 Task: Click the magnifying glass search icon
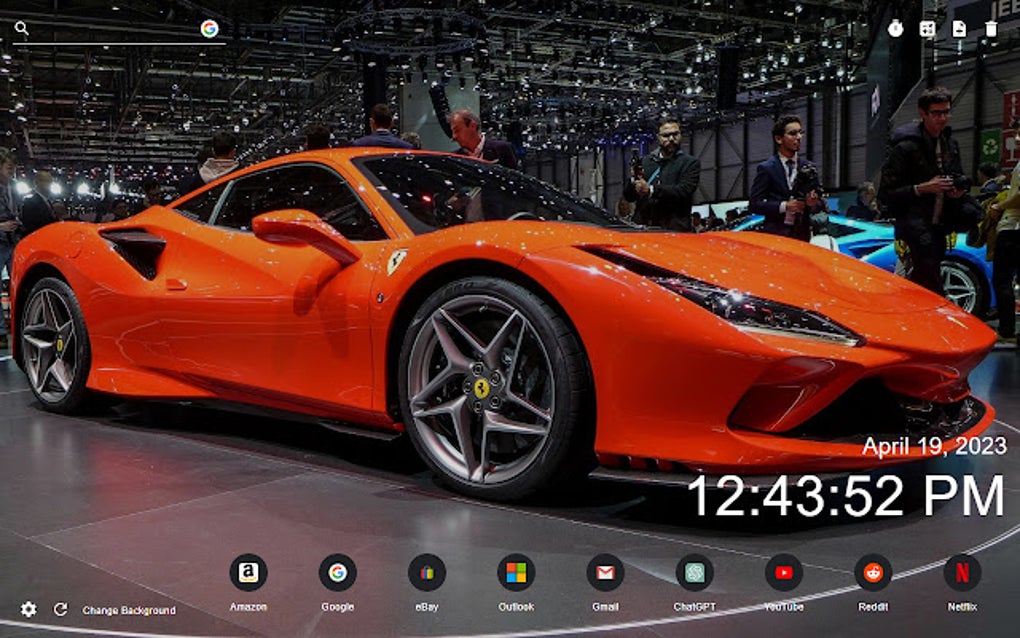click(20, 29)
